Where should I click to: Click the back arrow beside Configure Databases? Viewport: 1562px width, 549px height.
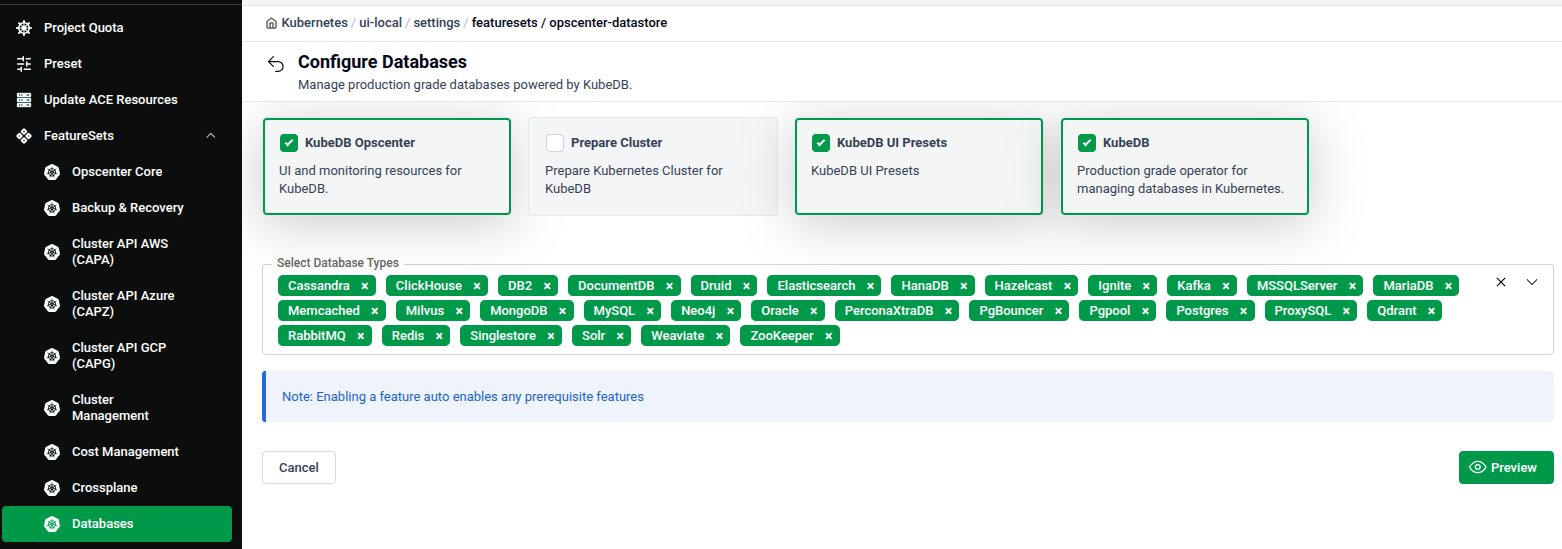[x=276, y=64]
